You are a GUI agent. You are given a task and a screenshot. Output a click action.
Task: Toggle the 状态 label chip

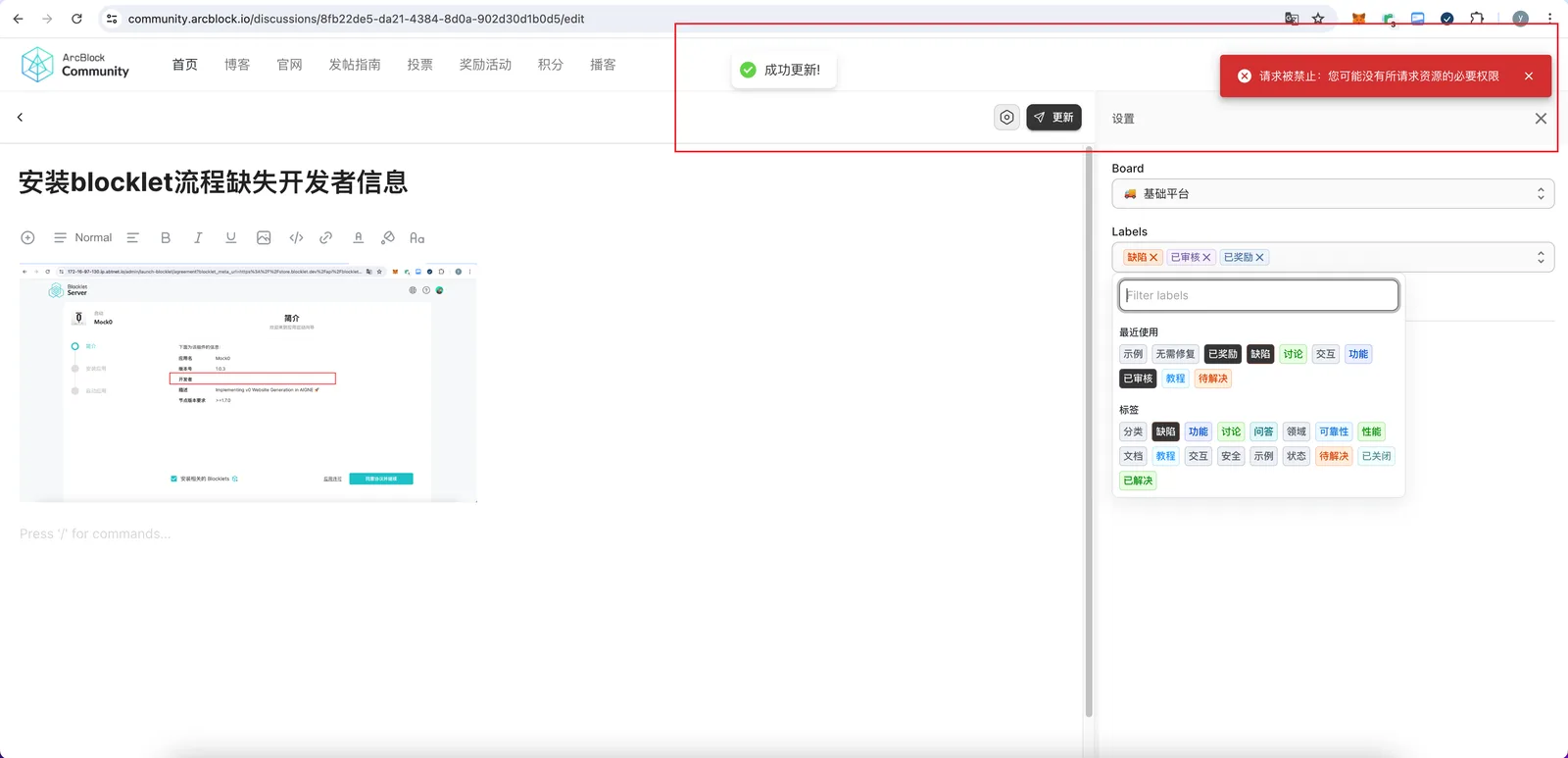pyautogui.click(x=1297, y=456)
